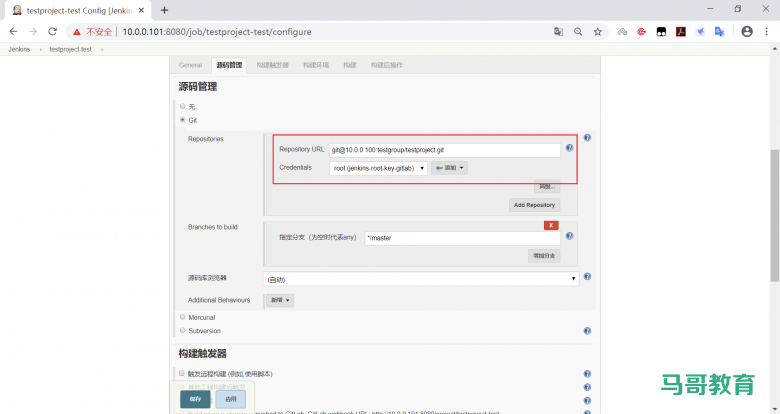780x414 pixels.
Task: Open help icon beside source browser dropdown
Action: 587,277
